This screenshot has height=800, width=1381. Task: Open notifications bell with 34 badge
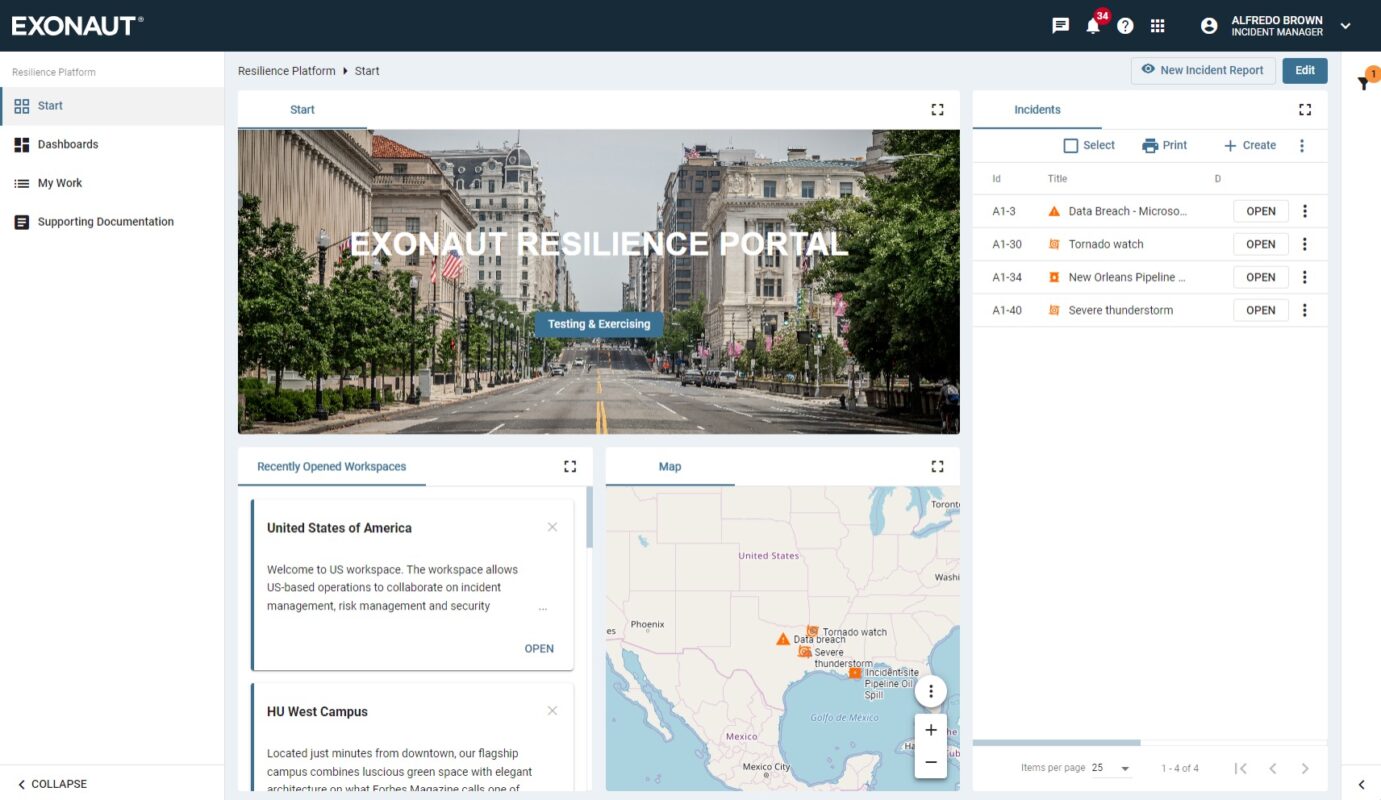tap(1094, 24)
